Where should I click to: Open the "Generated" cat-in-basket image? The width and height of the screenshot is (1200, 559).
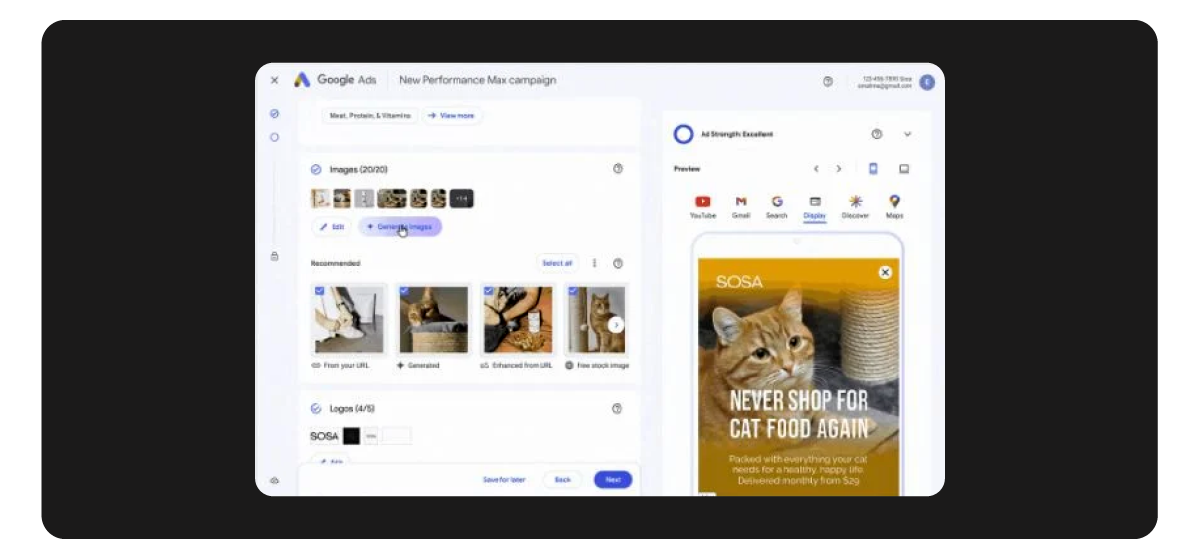[434, 320]
